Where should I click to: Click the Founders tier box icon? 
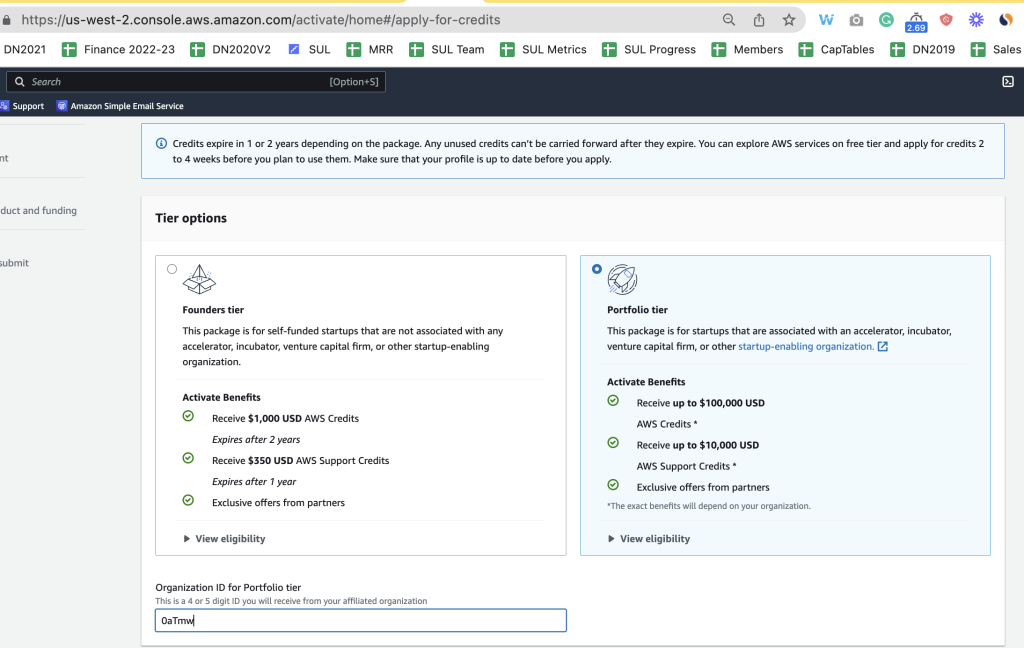coord(199,279)
